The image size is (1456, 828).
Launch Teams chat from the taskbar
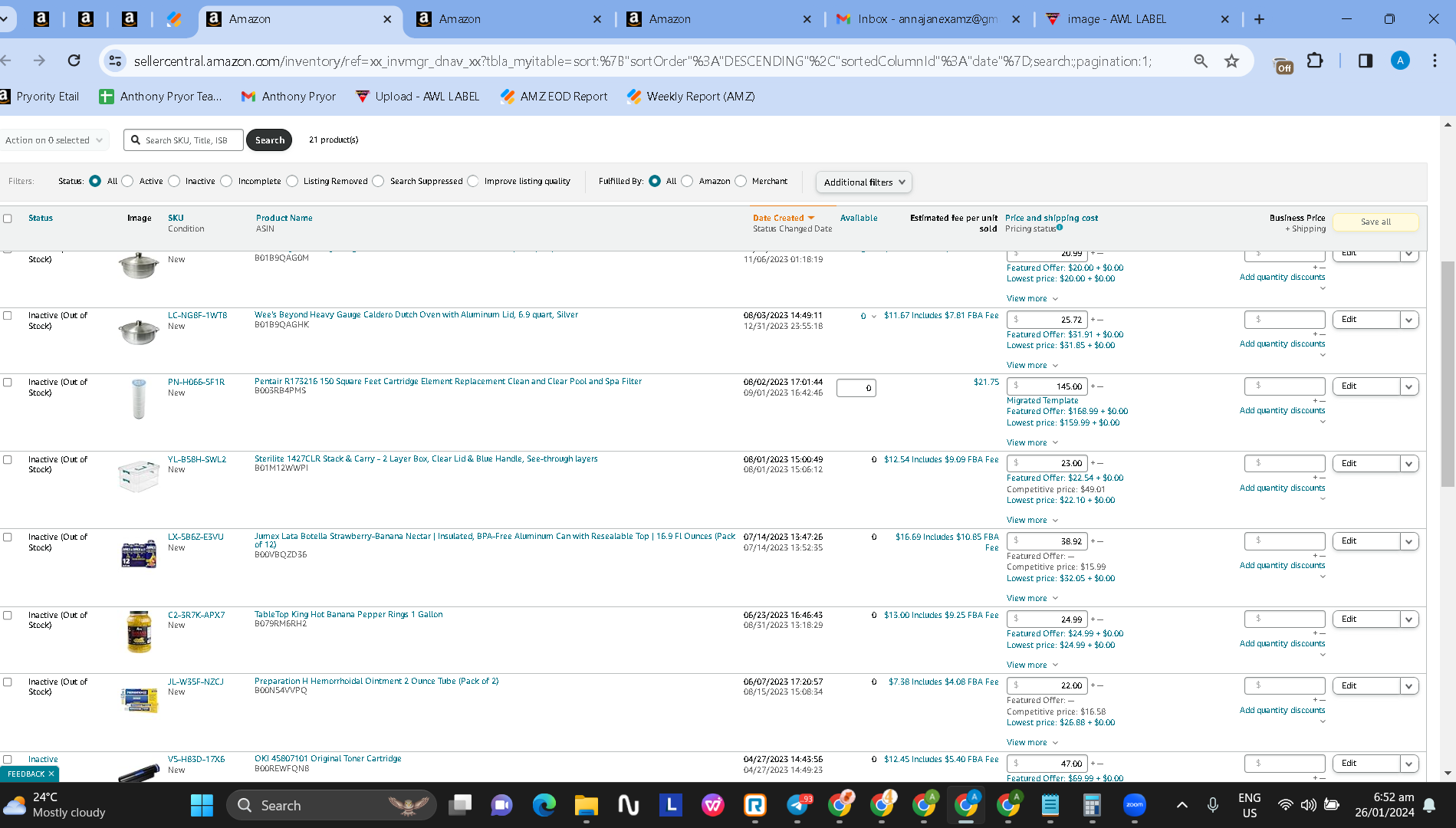point(502,805)
